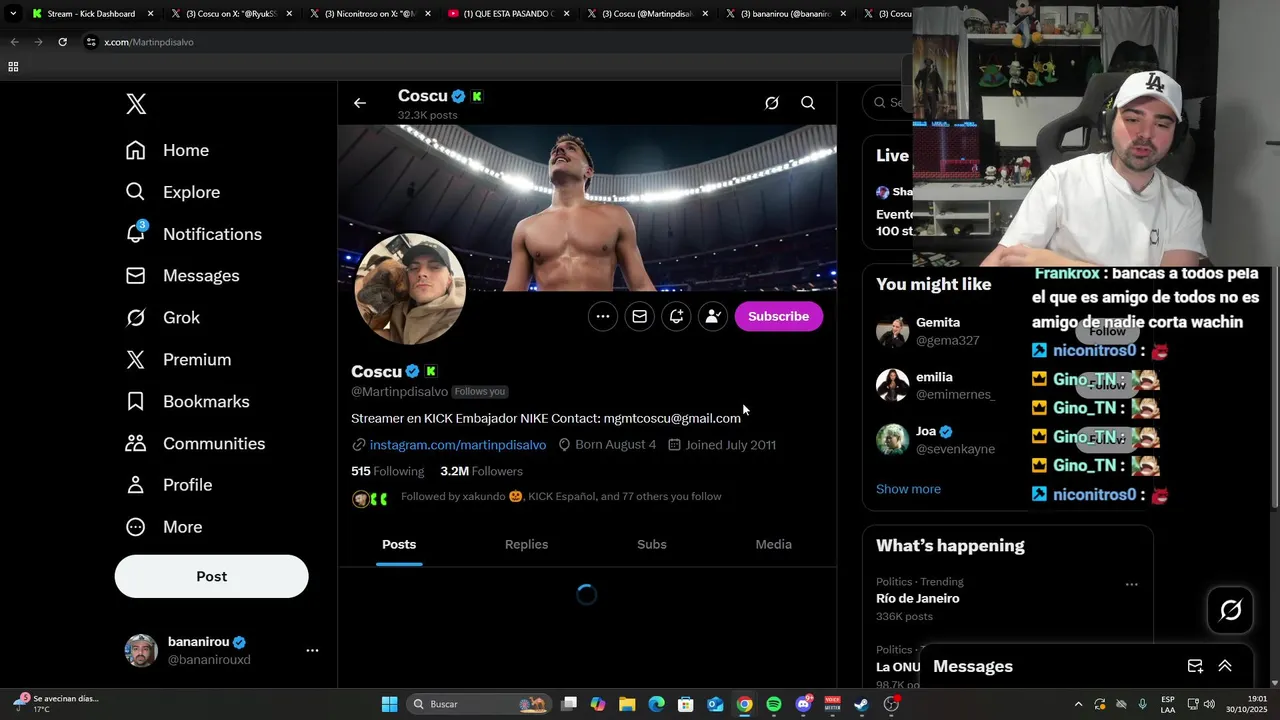Open Bookmarks in the sidebar
The height and width of the screenshot is (720, 1280).
(187, 402)
